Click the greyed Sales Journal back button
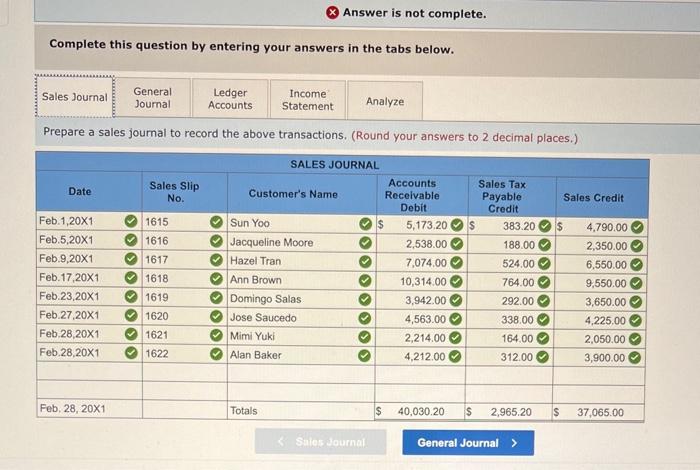 (x=321, y=442)
